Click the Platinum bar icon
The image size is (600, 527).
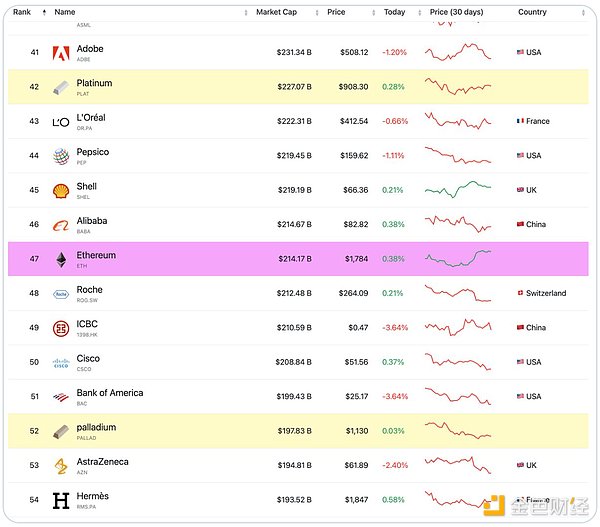point(61,87)
